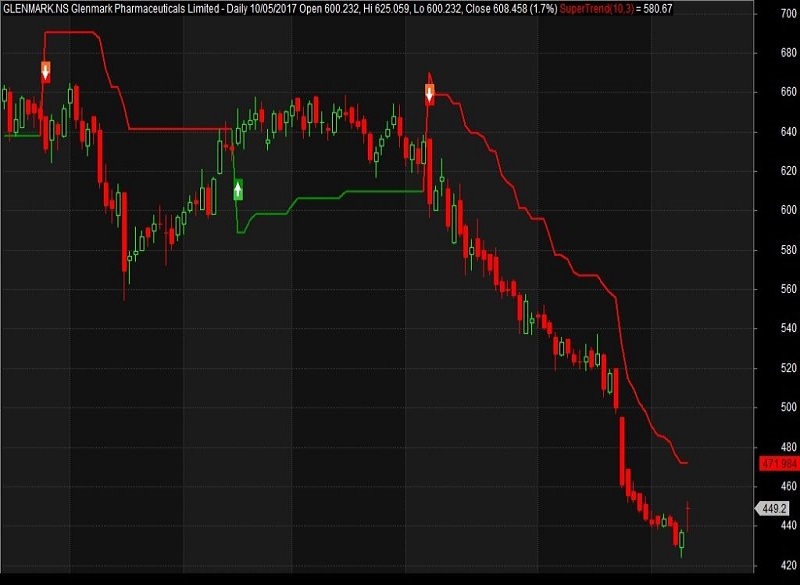Click the 660 price axis label
Screen dimensions: 800x585
[789, 92]
